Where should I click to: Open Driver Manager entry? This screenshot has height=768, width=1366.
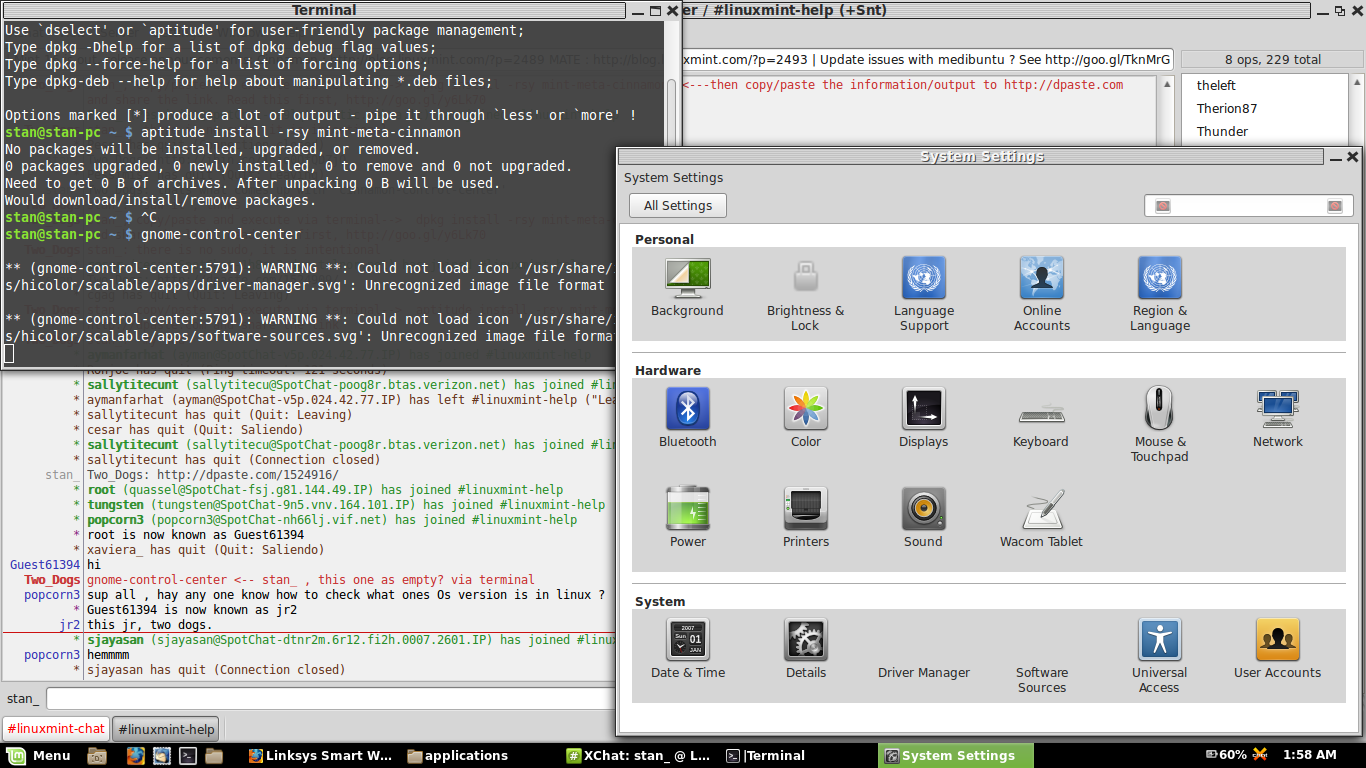[923, 672]
